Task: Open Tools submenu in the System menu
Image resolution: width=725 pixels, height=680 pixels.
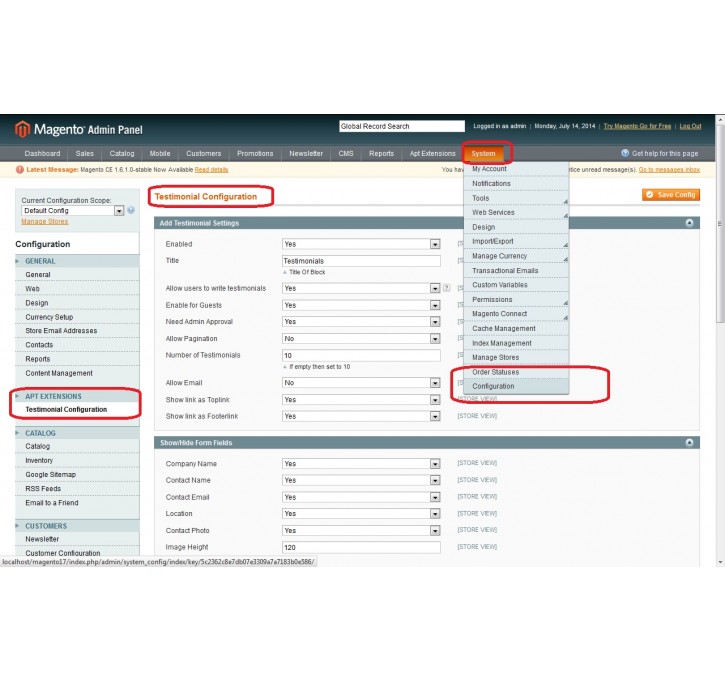Action: tap(516, 198)
